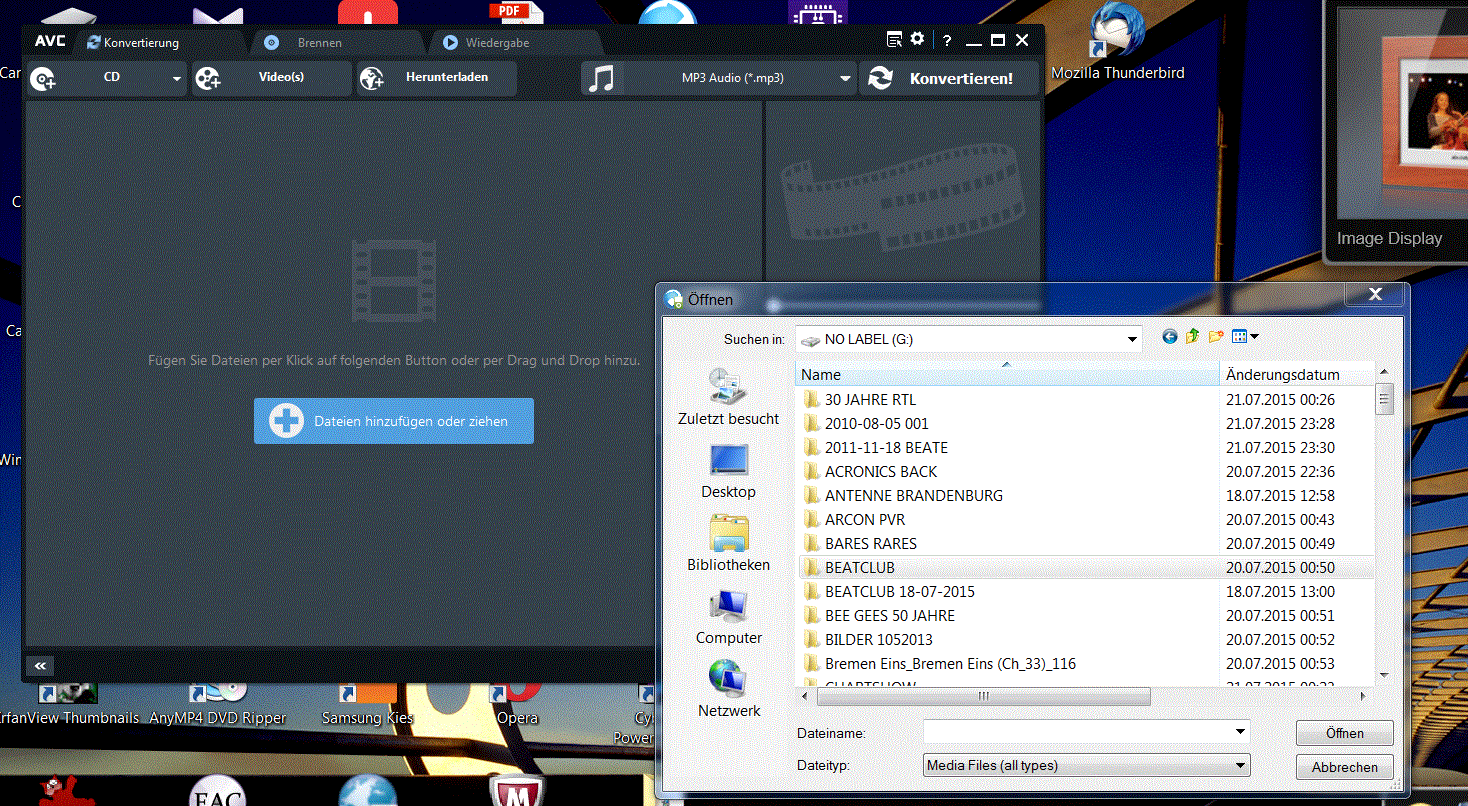Screen dimensions: 1468x806
Task: Click the folder icon of BEATCLUB row
Action: point(811,568)
